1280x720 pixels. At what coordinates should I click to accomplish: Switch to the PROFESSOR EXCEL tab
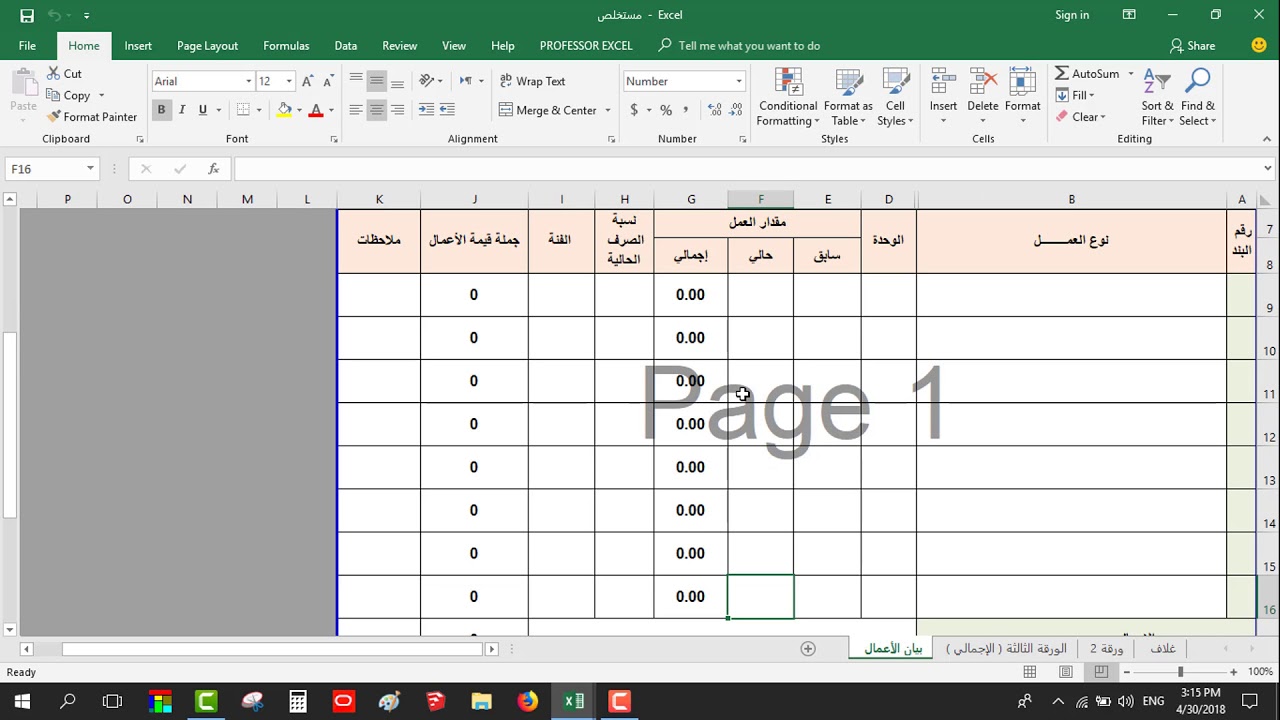point(586,46)
